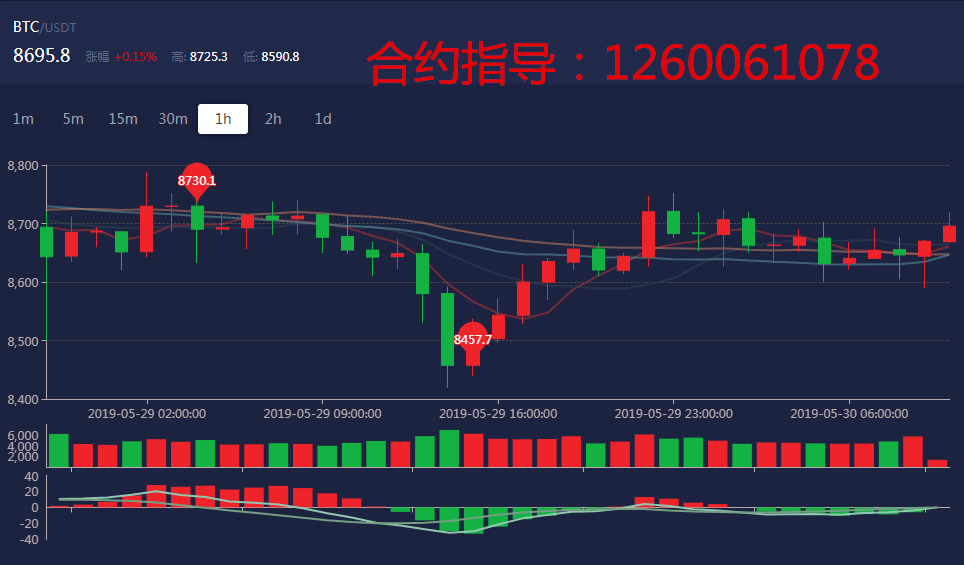Image resolution: width=964 pixels, height=565 pixels.
Task: Click the last small red volume bar
Action: (937, 464)
